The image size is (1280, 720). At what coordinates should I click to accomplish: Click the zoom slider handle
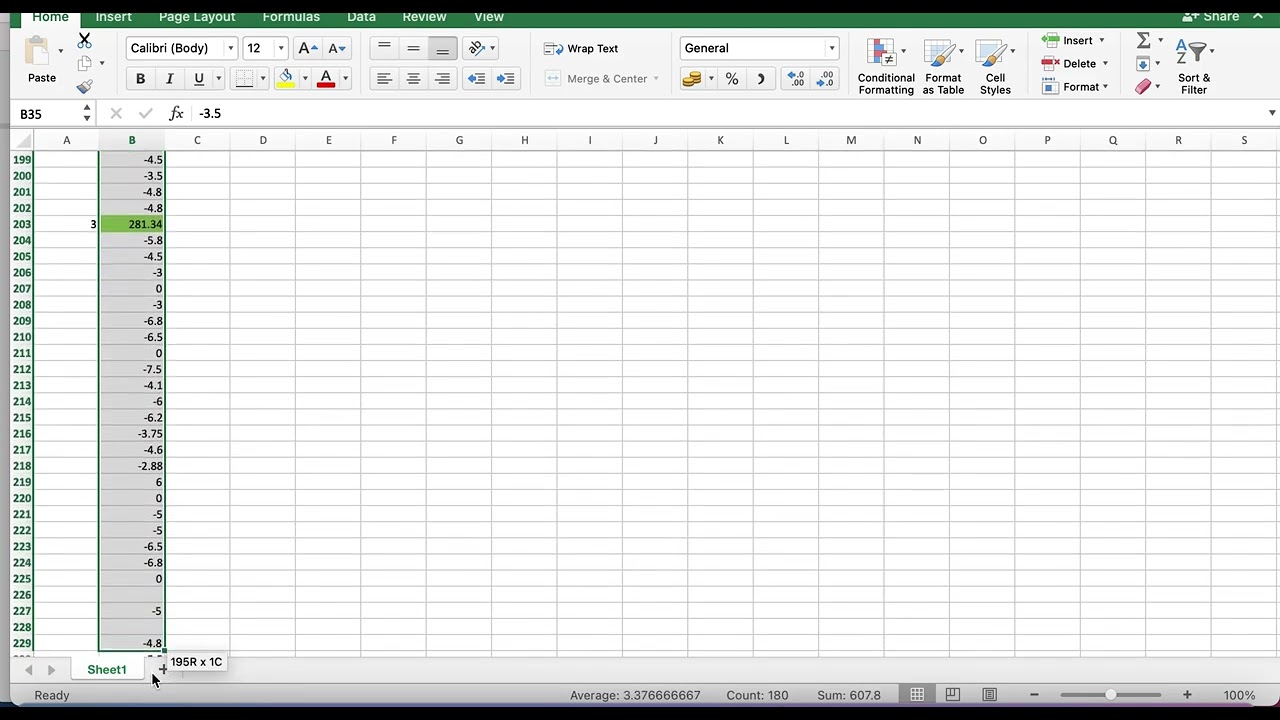tap(1110, 695)
